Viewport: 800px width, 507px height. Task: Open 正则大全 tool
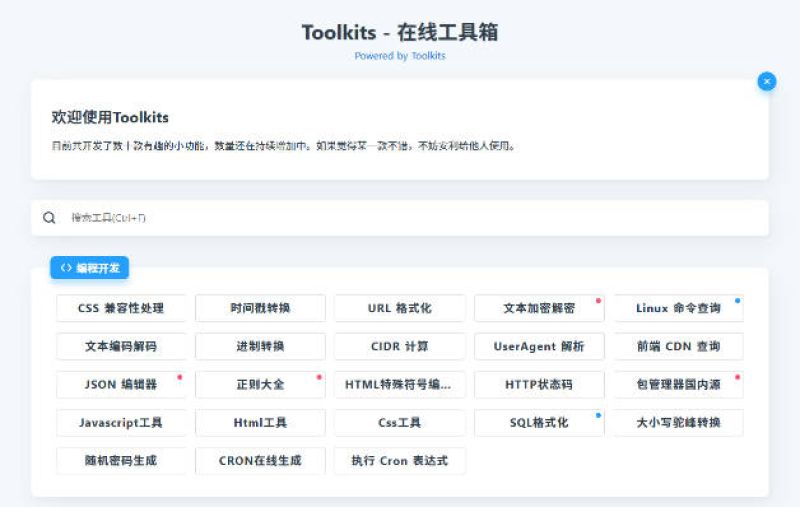[x=260, y=385]
